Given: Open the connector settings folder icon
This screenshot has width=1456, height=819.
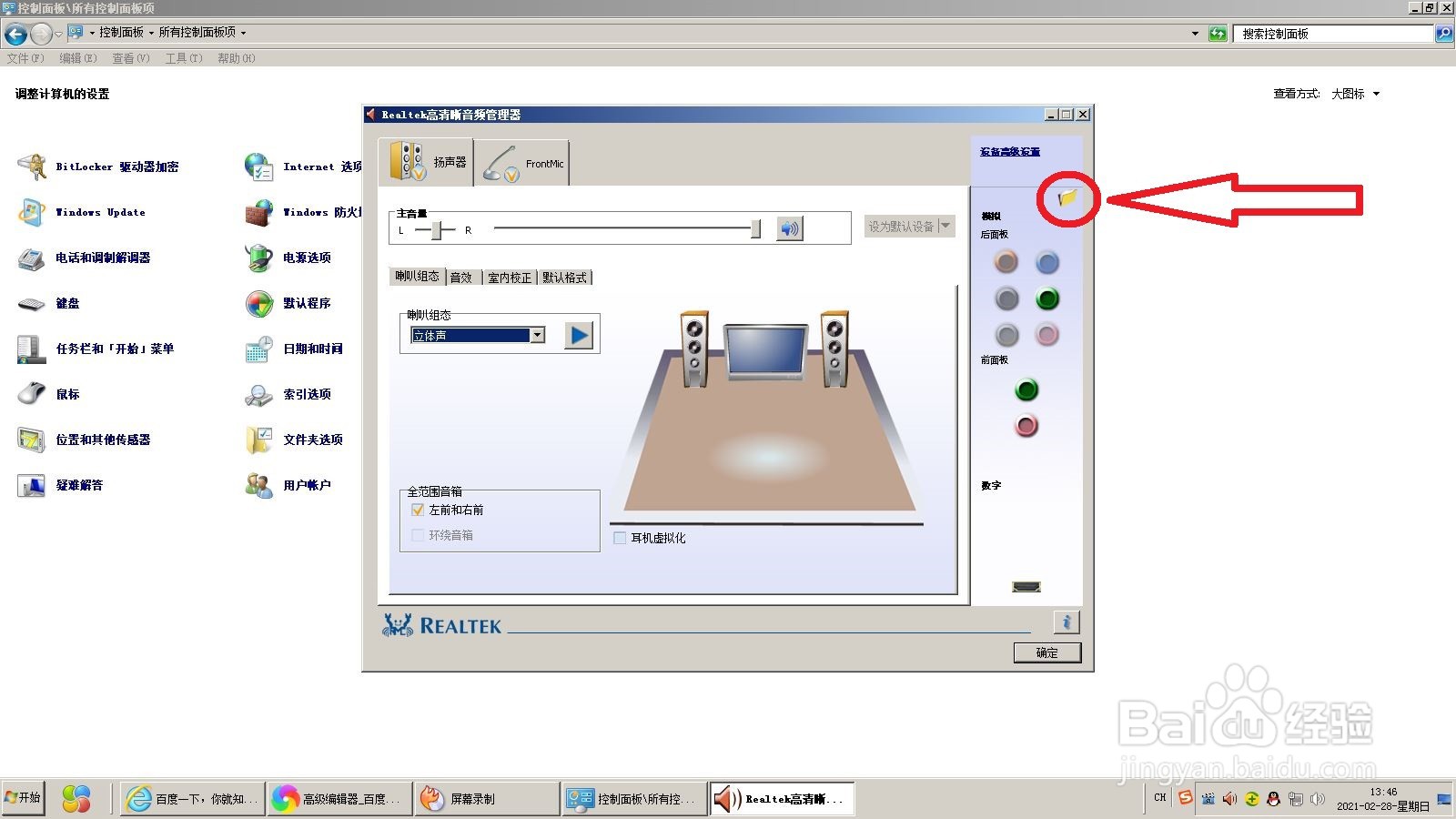Looking at the screenshot, I should coord(1067,197).
